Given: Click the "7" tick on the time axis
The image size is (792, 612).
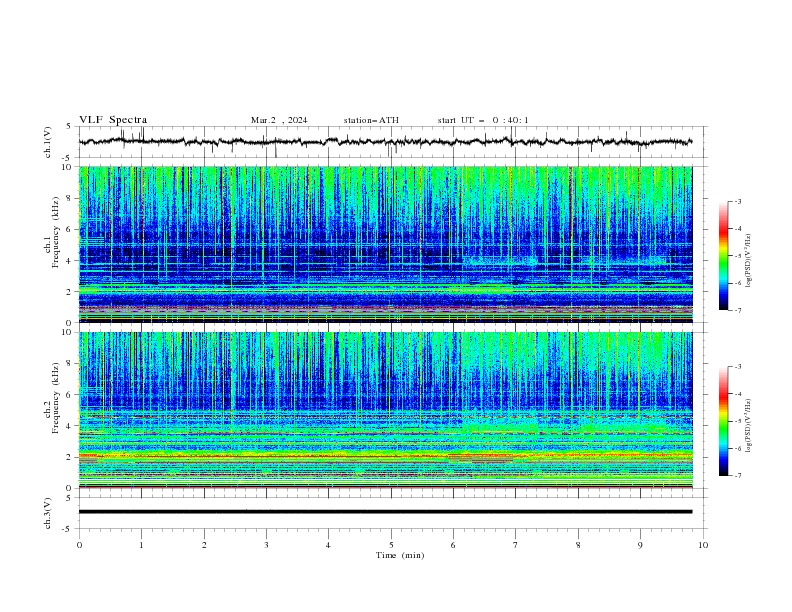Looking at the screenshot, I should (x=516, y=545).
